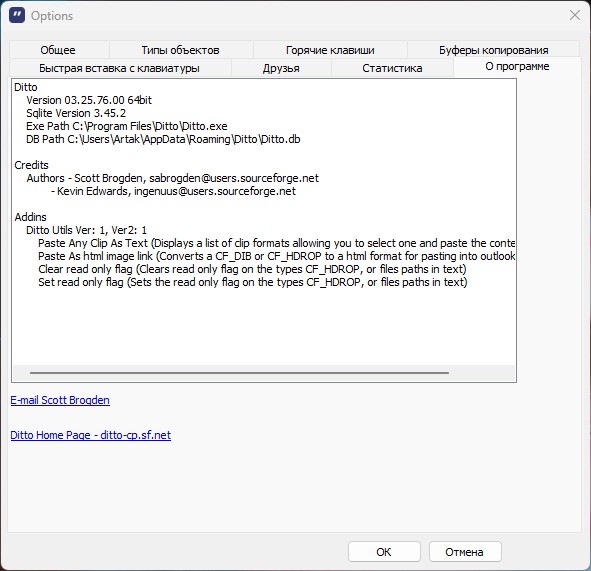Click the Set read only flag line
This screenshot has height=571, width=591.
click(253, 282)
